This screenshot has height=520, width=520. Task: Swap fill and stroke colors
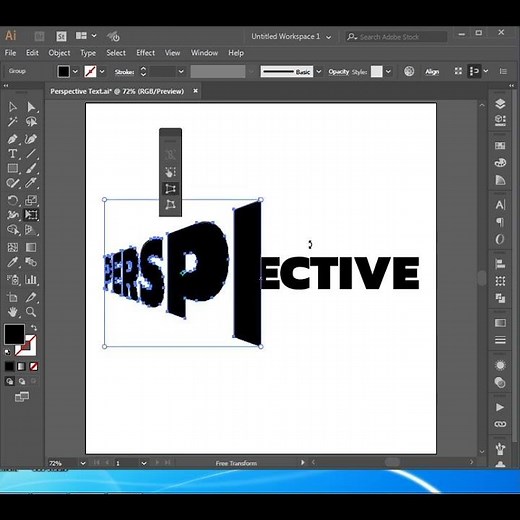tap(34, 328)
